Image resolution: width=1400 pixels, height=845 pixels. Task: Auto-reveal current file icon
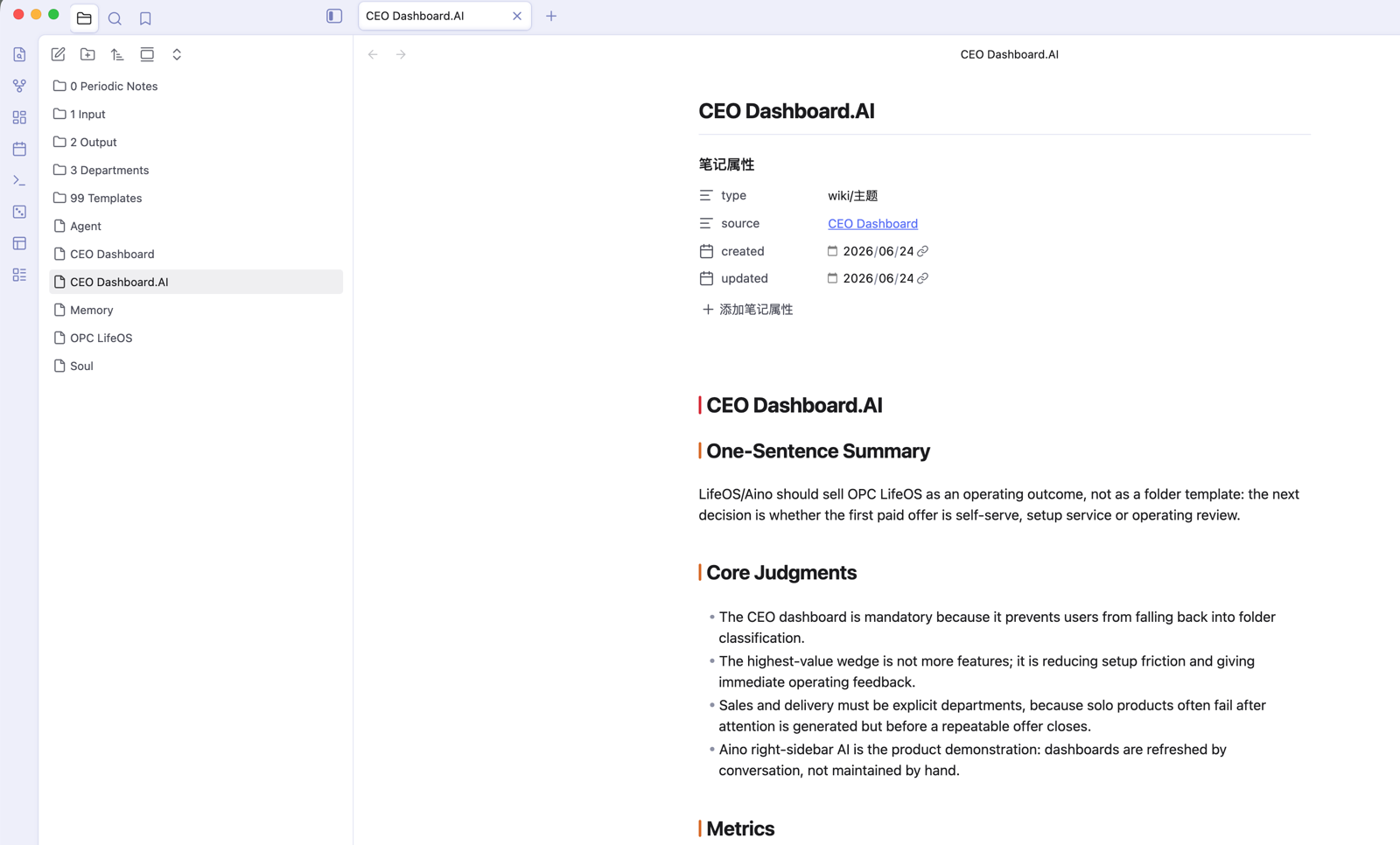click(x=147, y=54)
